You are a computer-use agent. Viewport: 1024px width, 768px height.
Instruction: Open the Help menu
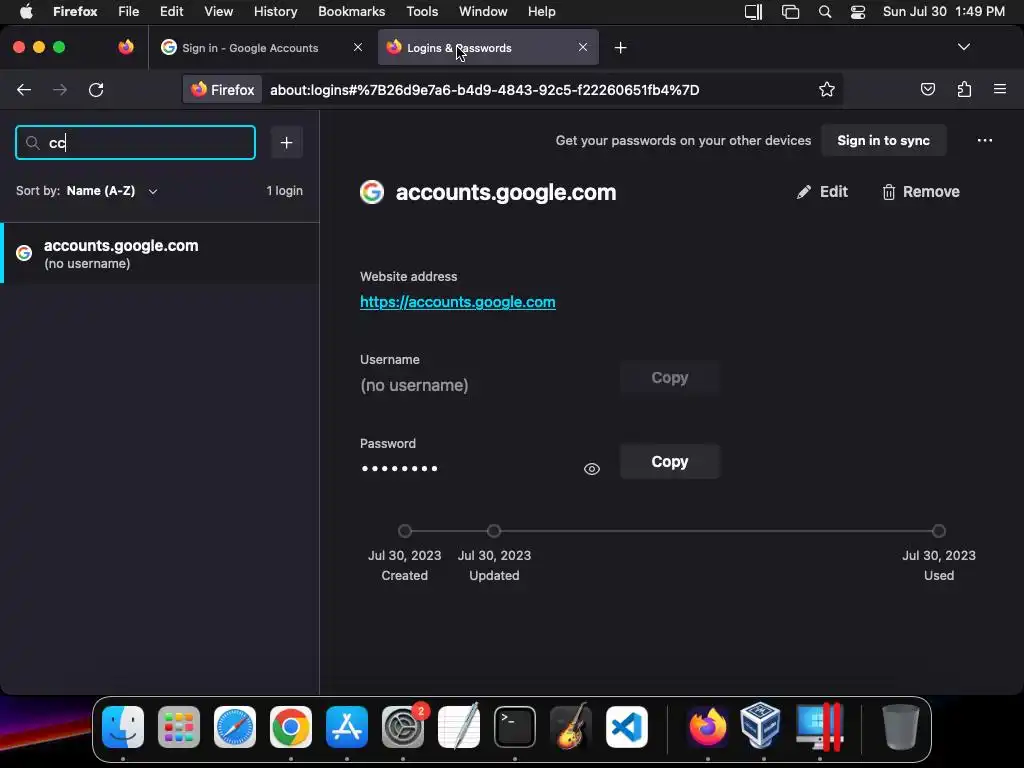coord(541,11)
